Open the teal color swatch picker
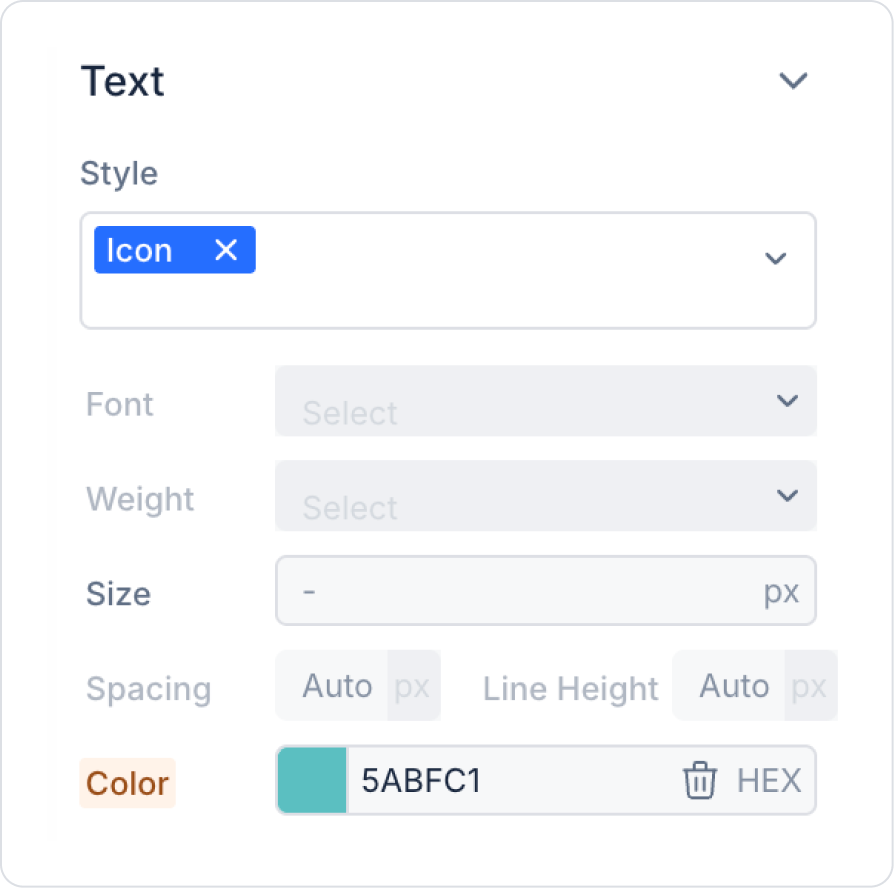This screenshot has width=894, height=888. tap(312, 781)
